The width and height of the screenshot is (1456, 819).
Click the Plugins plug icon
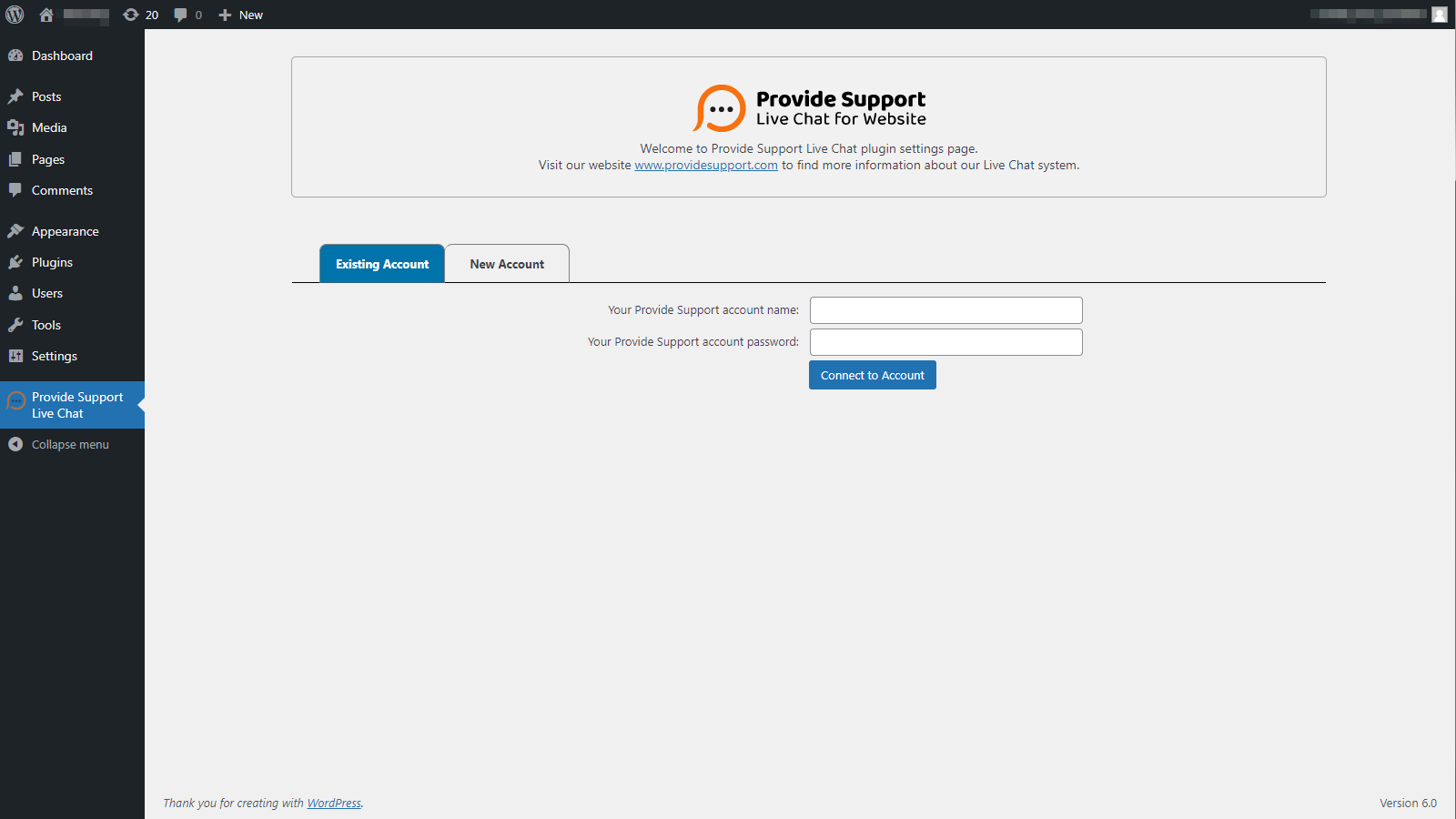pos(15,262)
